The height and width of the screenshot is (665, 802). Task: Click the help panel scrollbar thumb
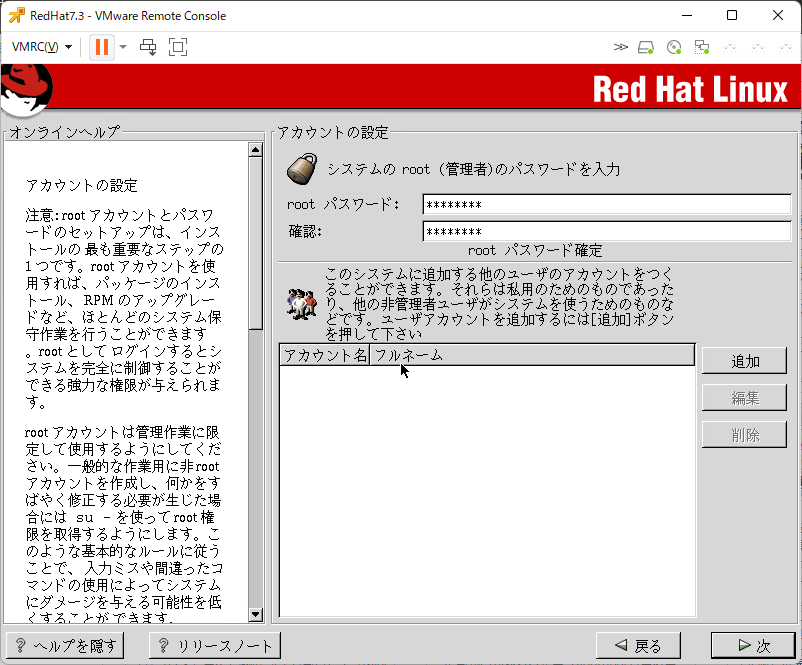pyautogui.click(x=255, y=243)
